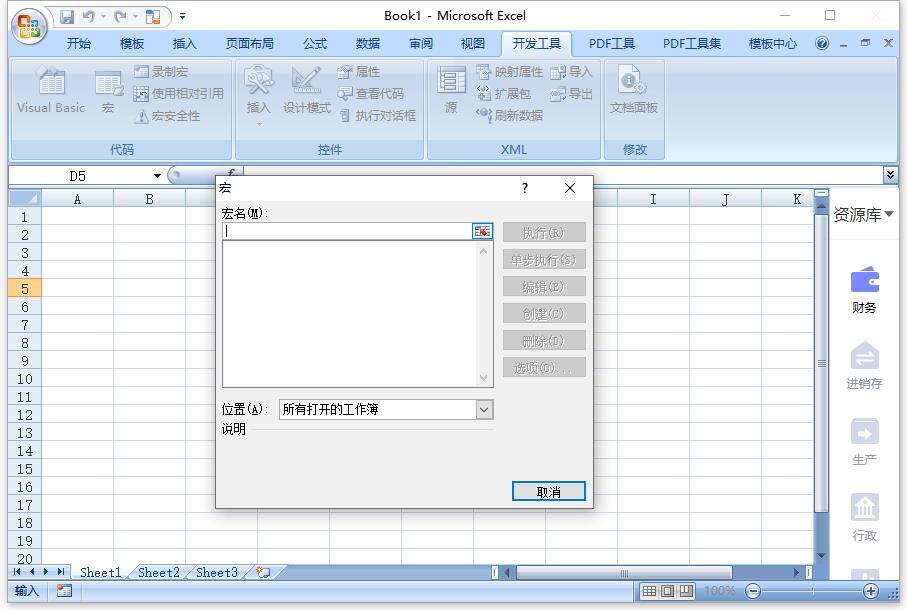Open the 数据 Data tab

(x=368, y=43)
